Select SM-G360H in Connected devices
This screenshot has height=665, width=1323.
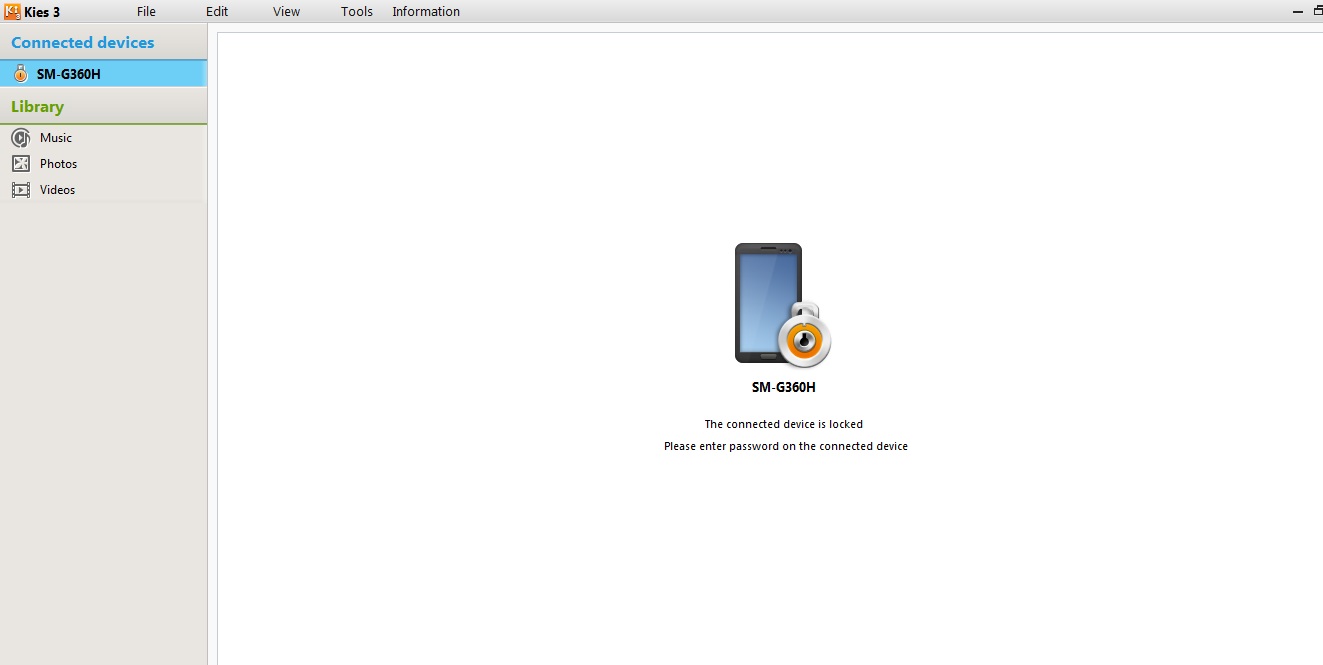coord(103,74)
